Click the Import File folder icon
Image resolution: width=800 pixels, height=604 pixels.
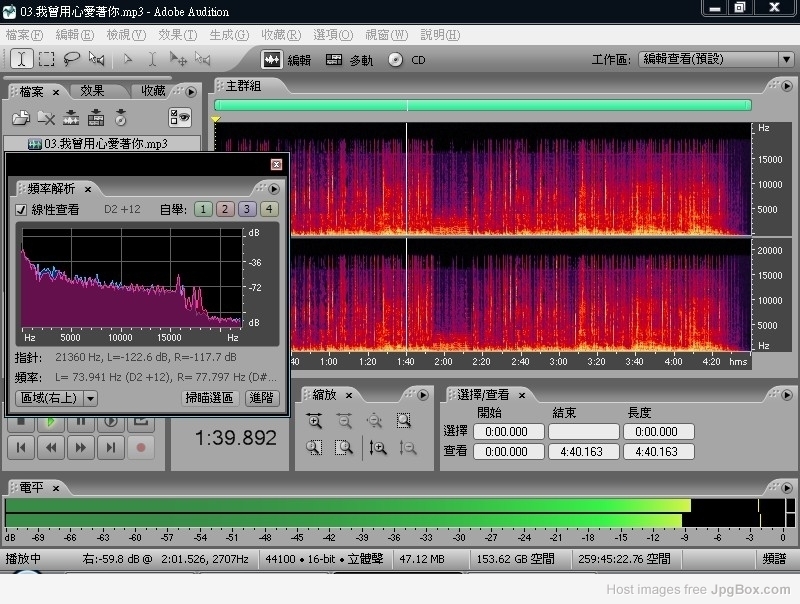tap(20, 117)
